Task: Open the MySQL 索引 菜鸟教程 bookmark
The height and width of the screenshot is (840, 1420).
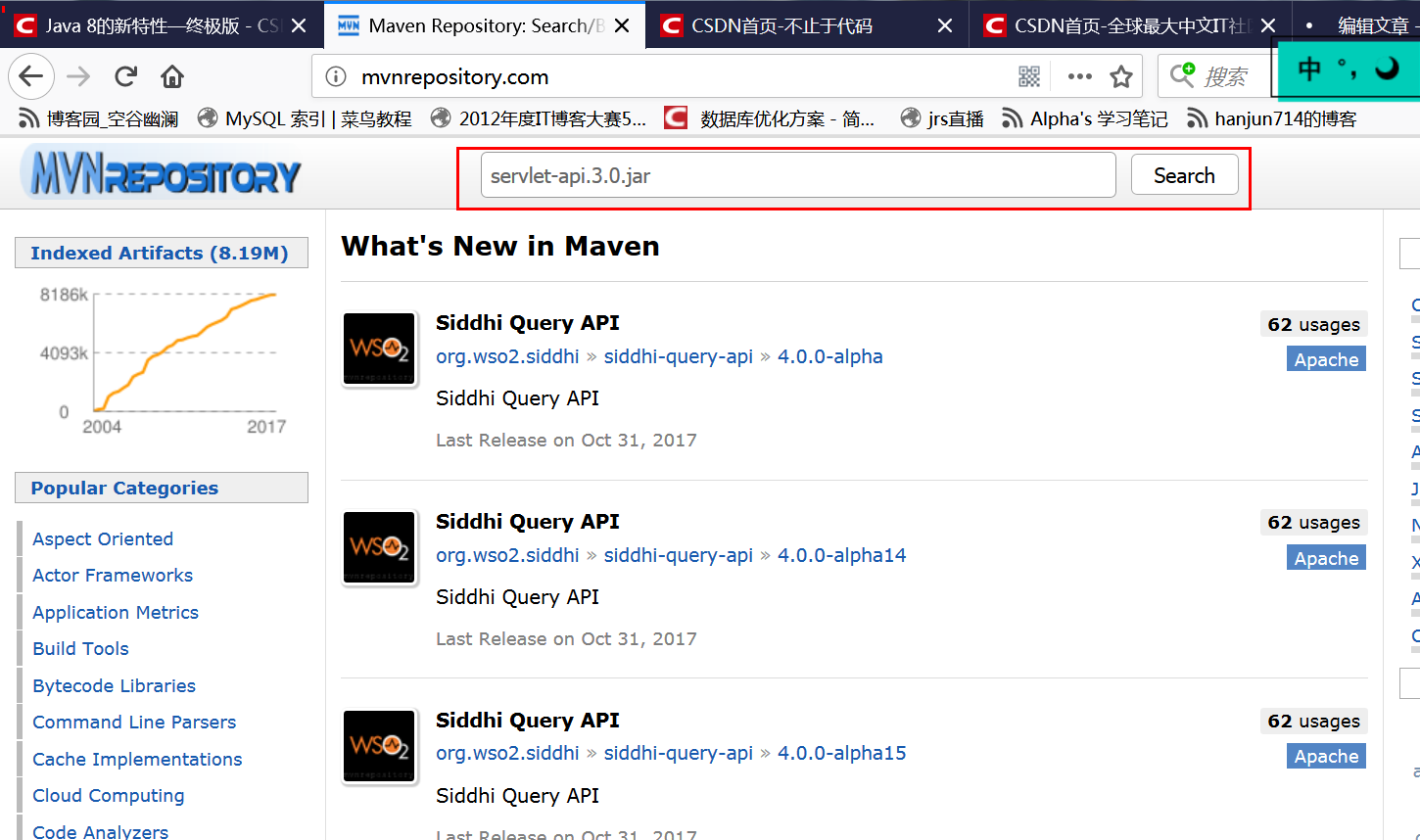Action: pyautogui.click(x=305, y=118)
